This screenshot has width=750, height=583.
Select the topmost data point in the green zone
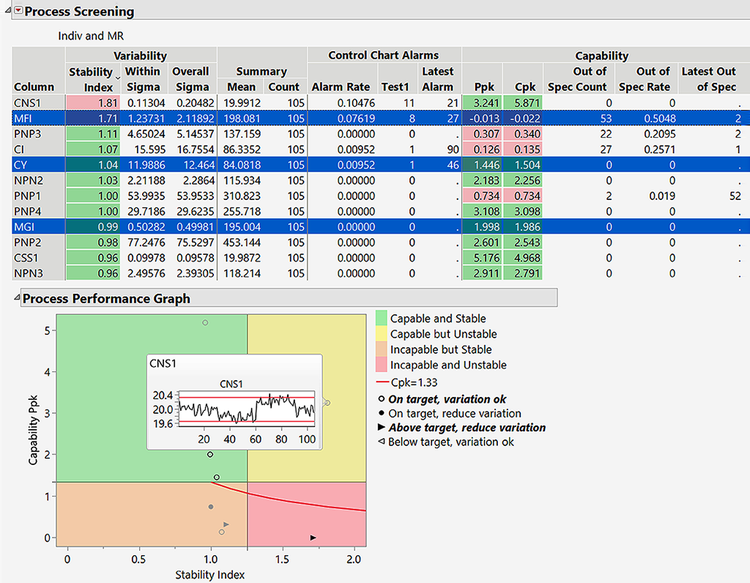205,322
